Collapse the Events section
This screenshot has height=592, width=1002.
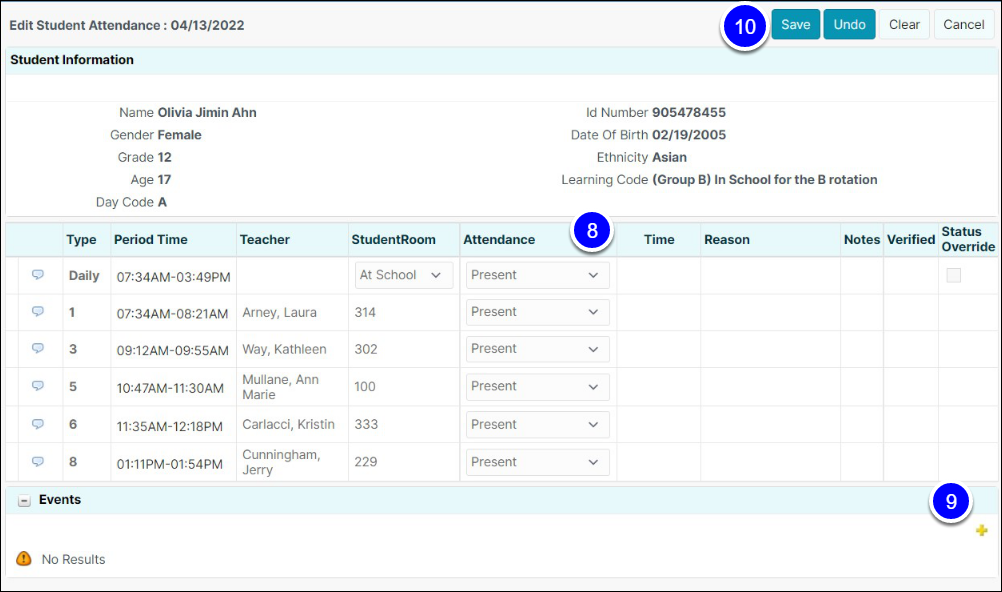[x=24, y=501]
